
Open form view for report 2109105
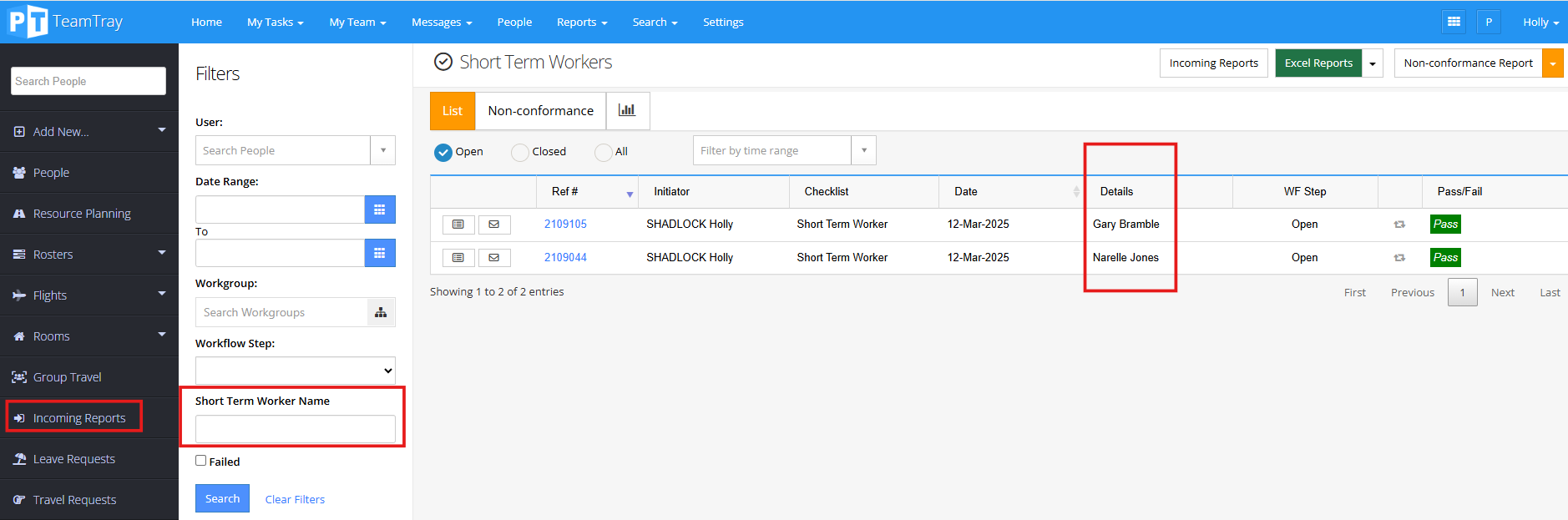[x=458, y=225]
